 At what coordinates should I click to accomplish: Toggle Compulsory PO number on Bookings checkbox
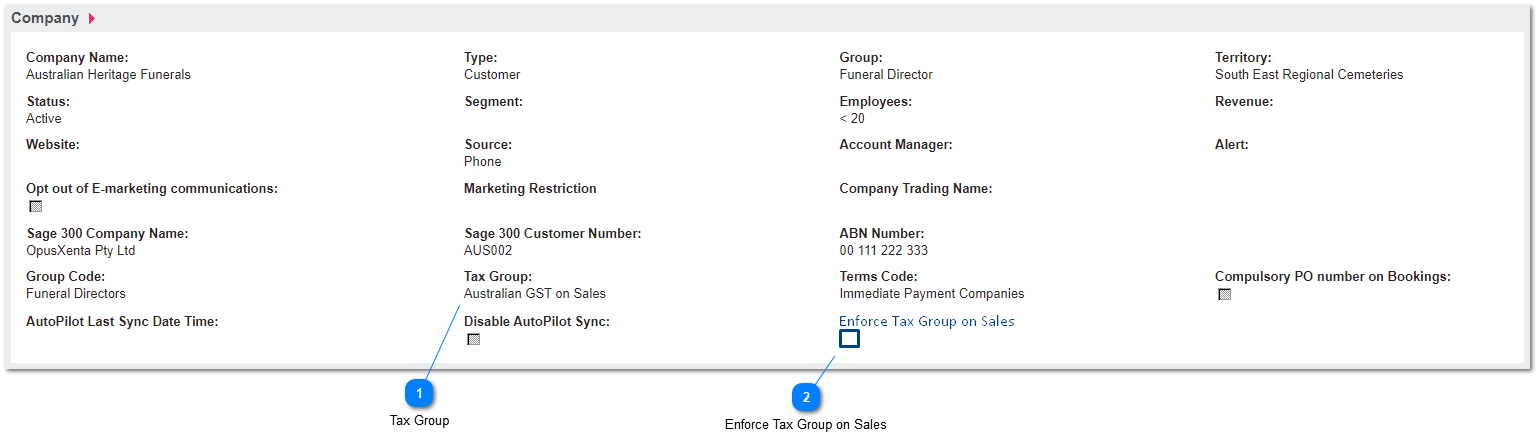pyautogui.click(x=1224, y=294)
